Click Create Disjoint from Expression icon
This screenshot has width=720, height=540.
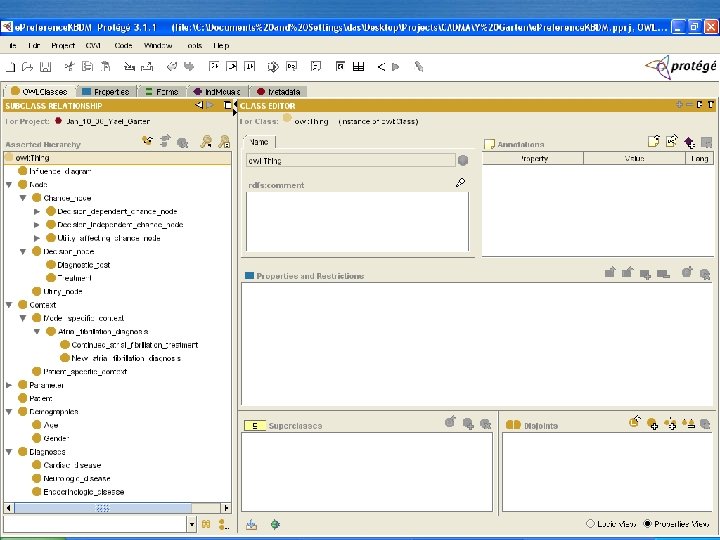[635, 422]
